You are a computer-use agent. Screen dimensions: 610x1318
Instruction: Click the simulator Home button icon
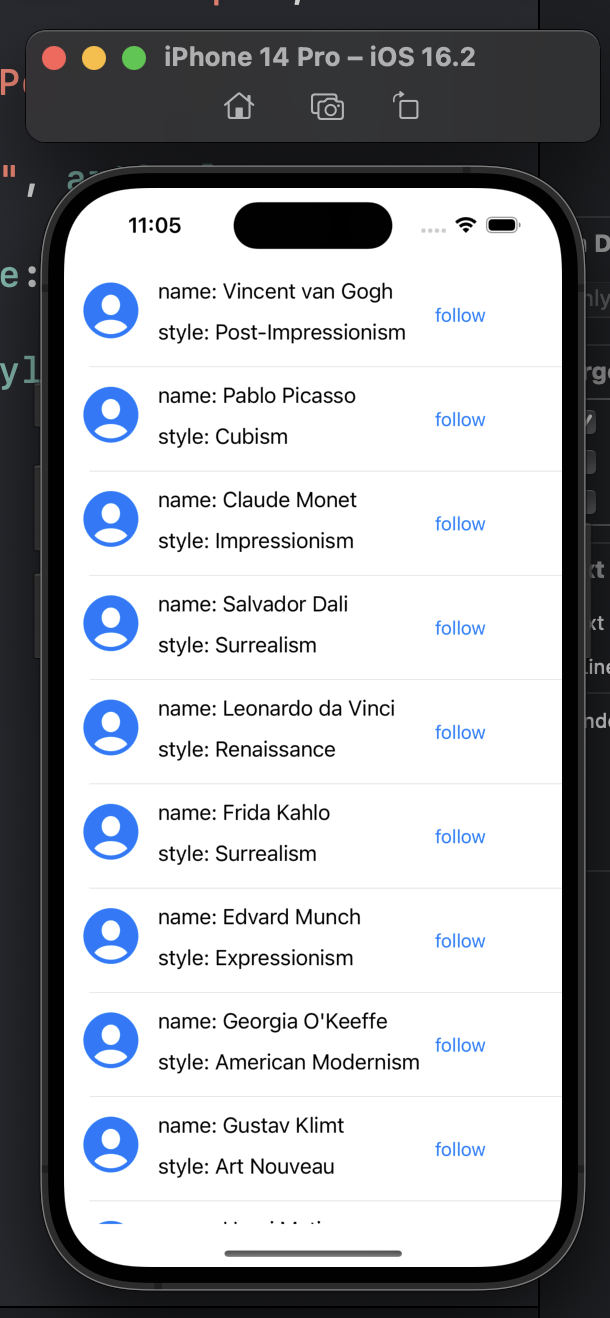(x=239, y=106)
